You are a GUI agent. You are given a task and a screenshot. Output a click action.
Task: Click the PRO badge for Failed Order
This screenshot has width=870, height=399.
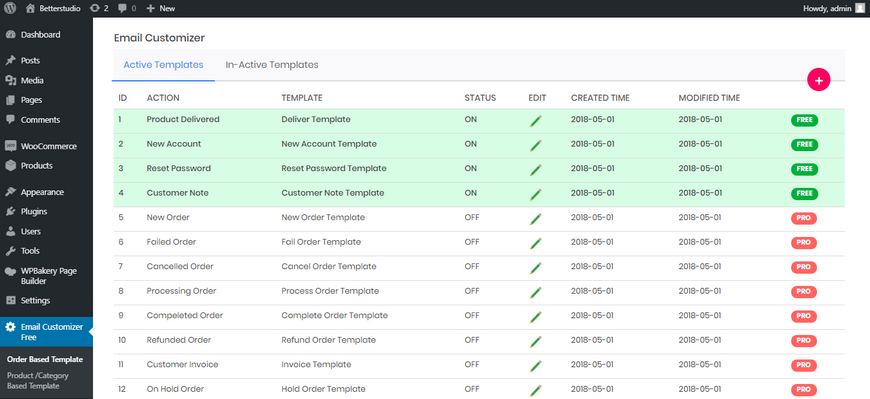pos(804,243)
